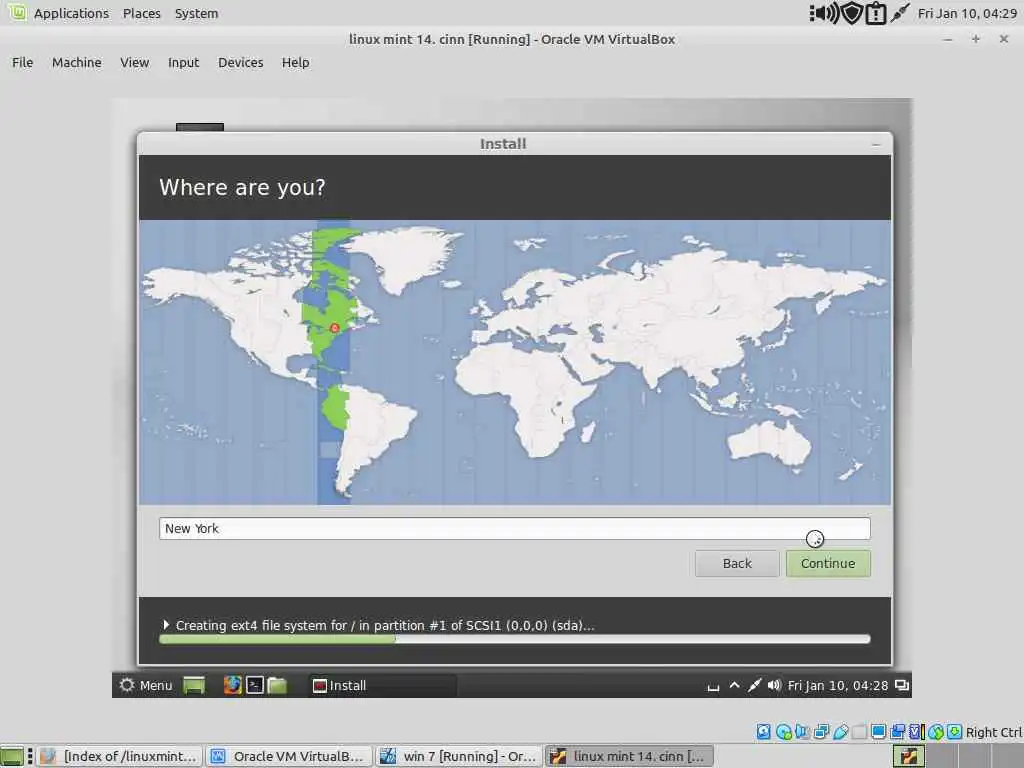Click the host clock Fri Jan 10, 04:29
Screen dimensions: 1024x768
tap(967, 13)
